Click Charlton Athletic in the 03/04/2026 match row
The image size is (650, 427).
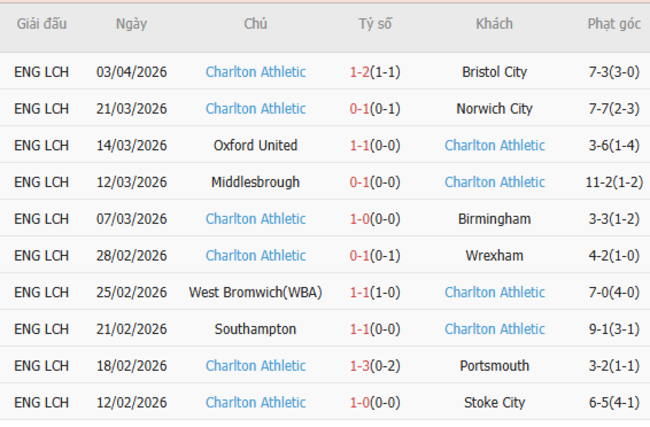pyautogui.click(x=255, y=72)
